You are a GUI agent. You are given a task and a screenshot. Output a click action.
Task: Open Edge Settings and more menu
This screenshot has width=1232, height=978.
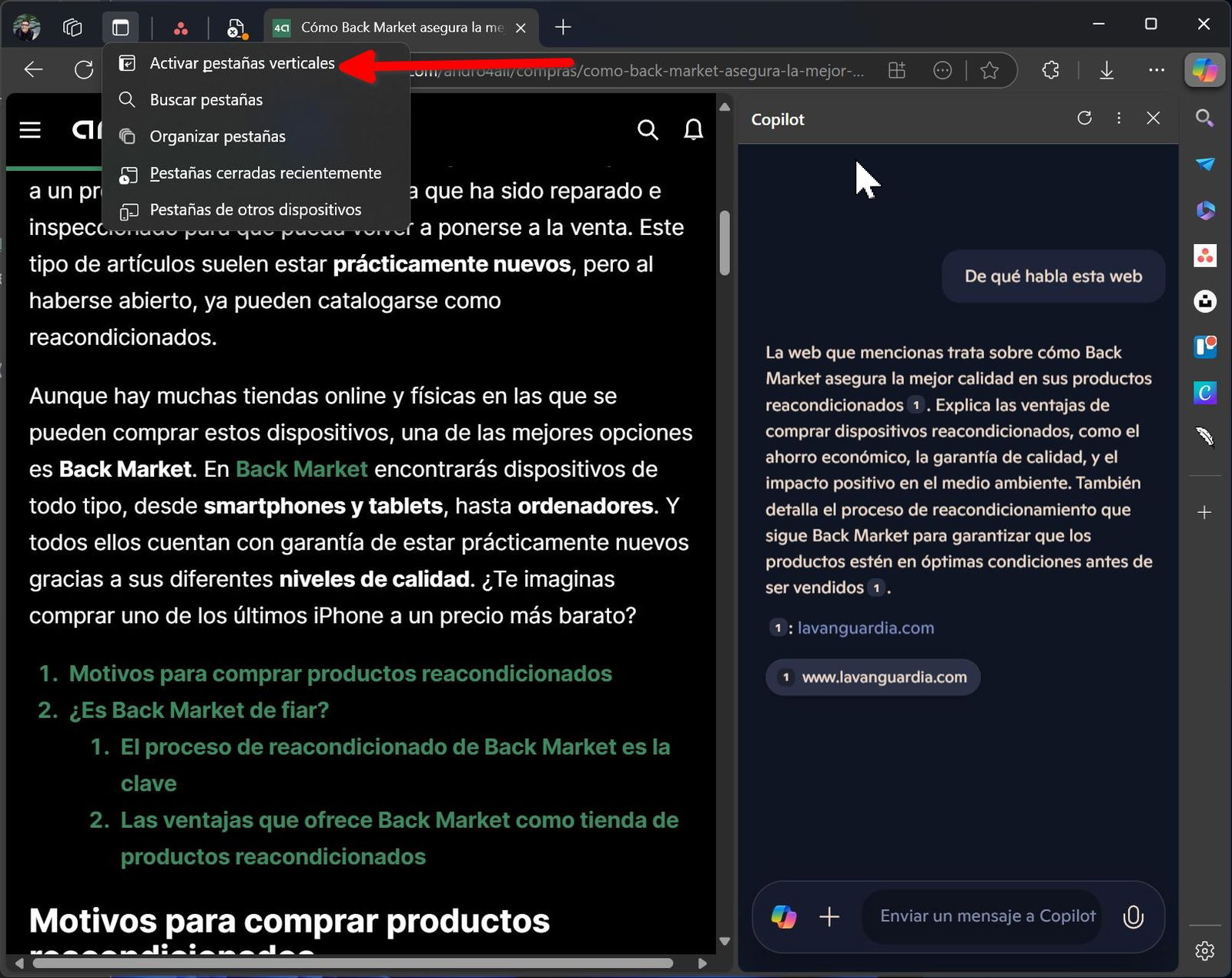(1157, 70)
